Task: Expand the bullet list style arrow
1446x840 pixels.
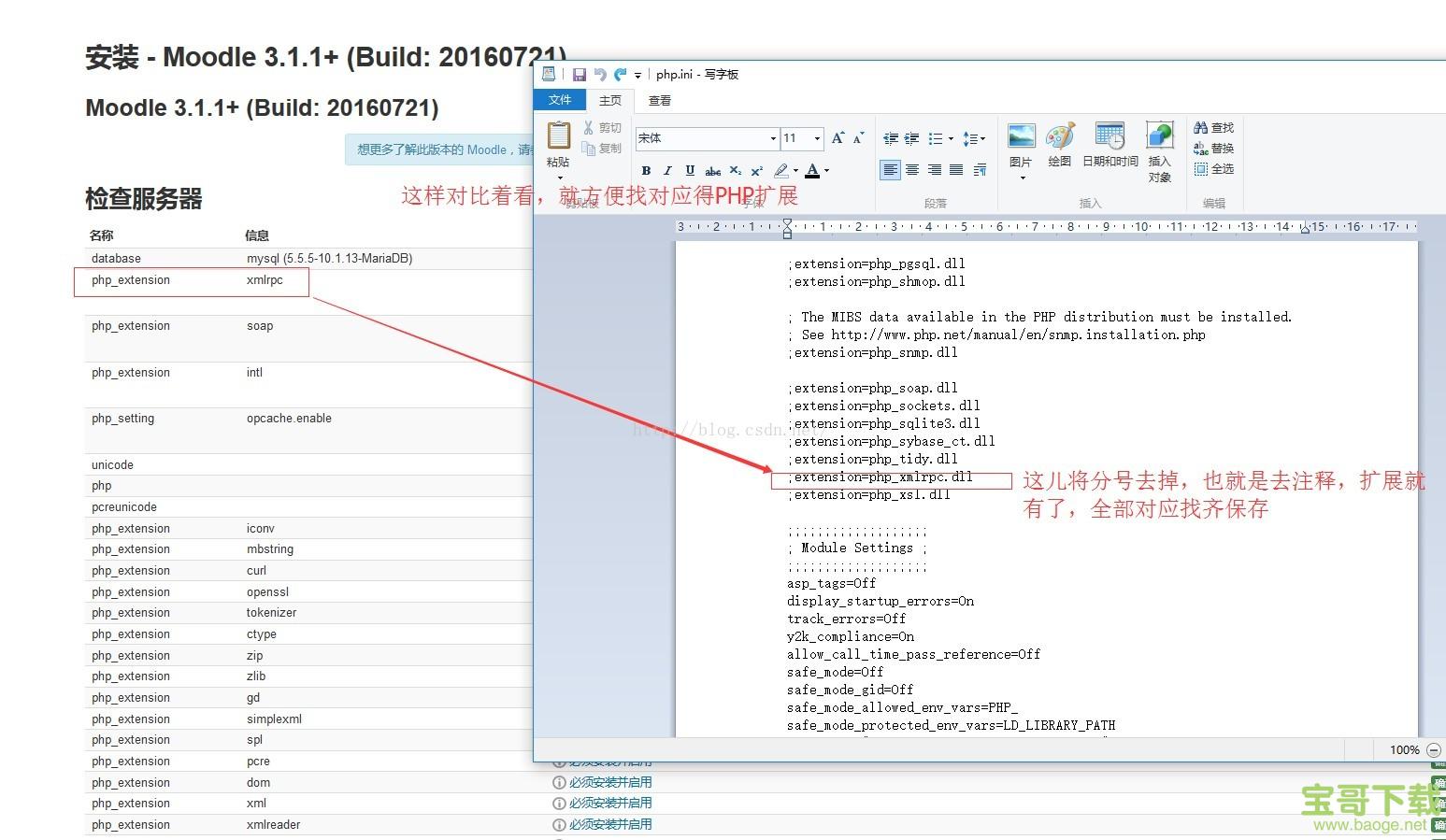Action: pos(951,138)
